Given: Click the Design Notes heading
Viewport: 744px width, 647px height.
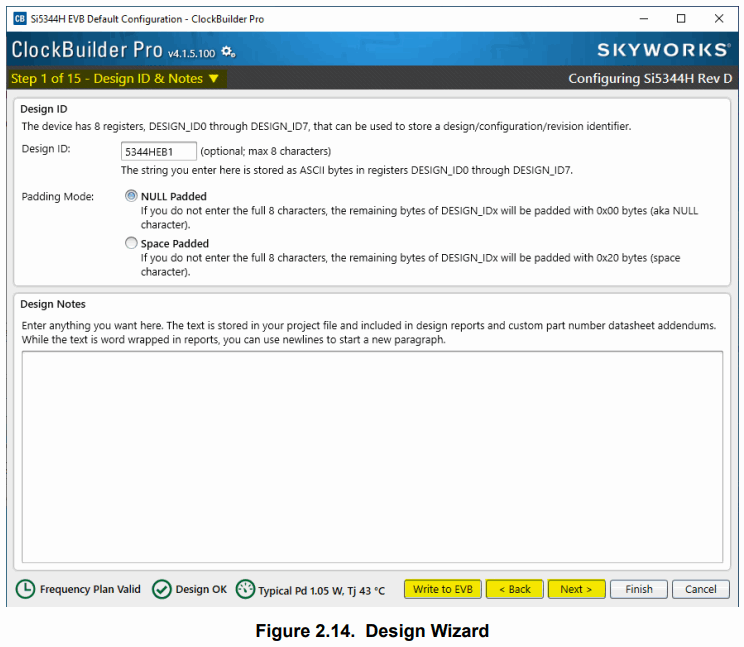Looking at the screenshot, I should point(53,304).
